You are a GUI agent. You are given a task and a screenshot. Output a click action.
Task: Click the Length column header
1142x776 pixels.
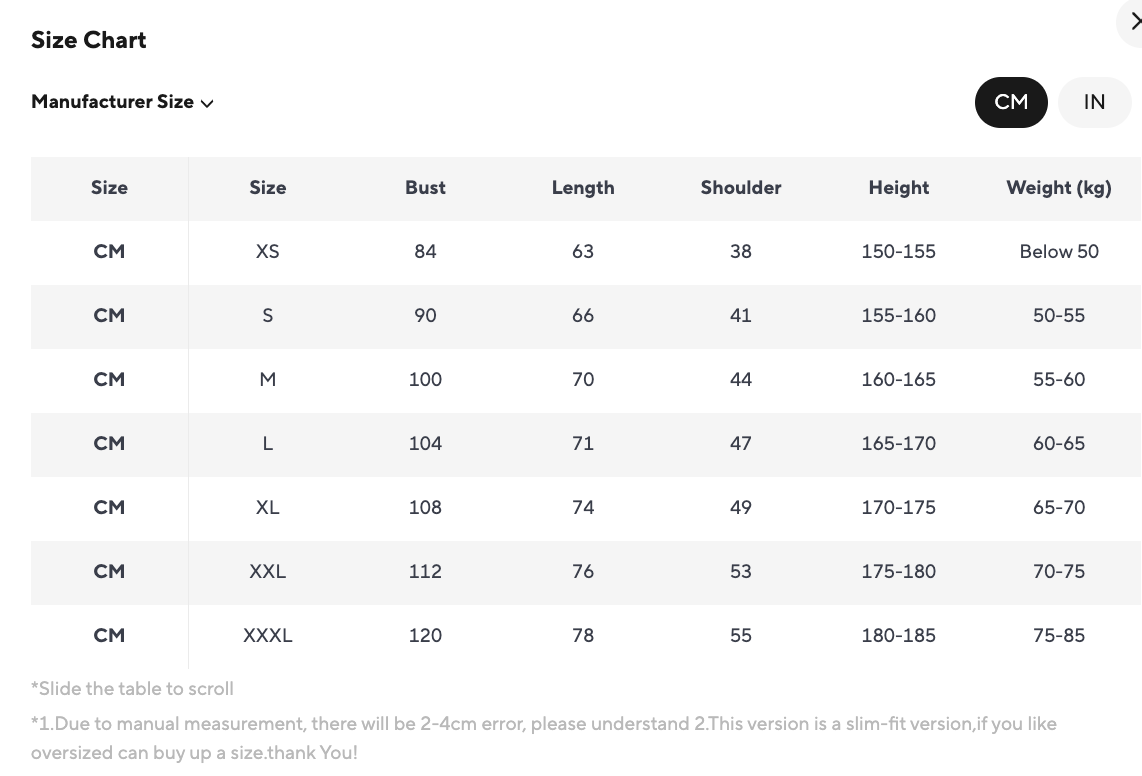pos(583,188)
